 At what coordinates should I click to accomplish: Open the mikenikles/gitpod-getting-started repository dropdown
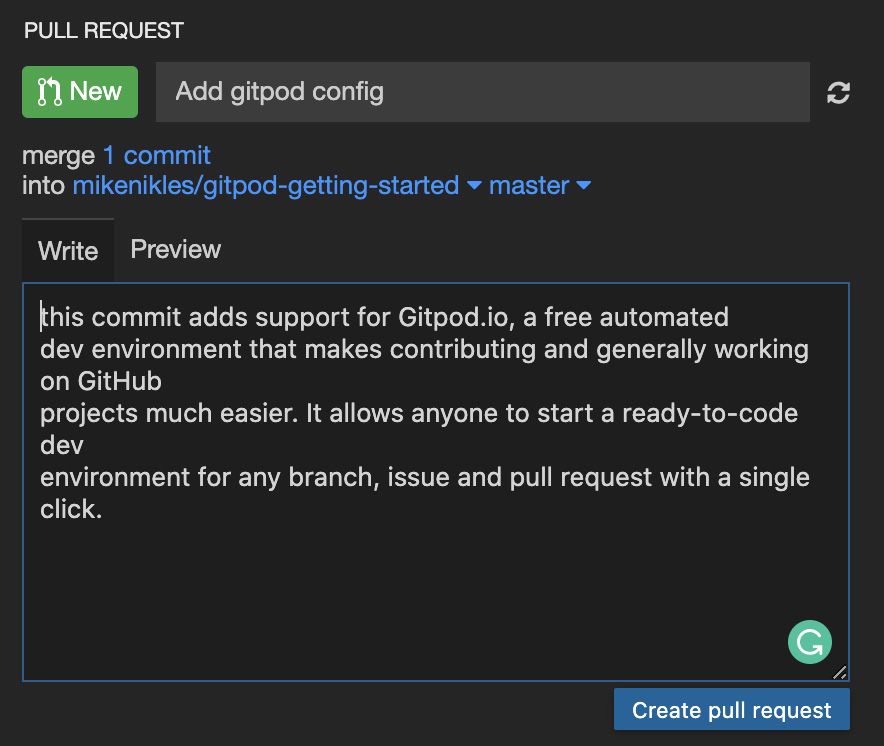[265, 185]
